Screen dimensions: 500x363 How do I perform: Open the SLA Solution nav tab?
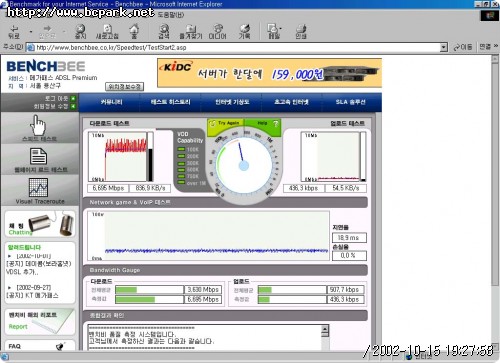350,102
